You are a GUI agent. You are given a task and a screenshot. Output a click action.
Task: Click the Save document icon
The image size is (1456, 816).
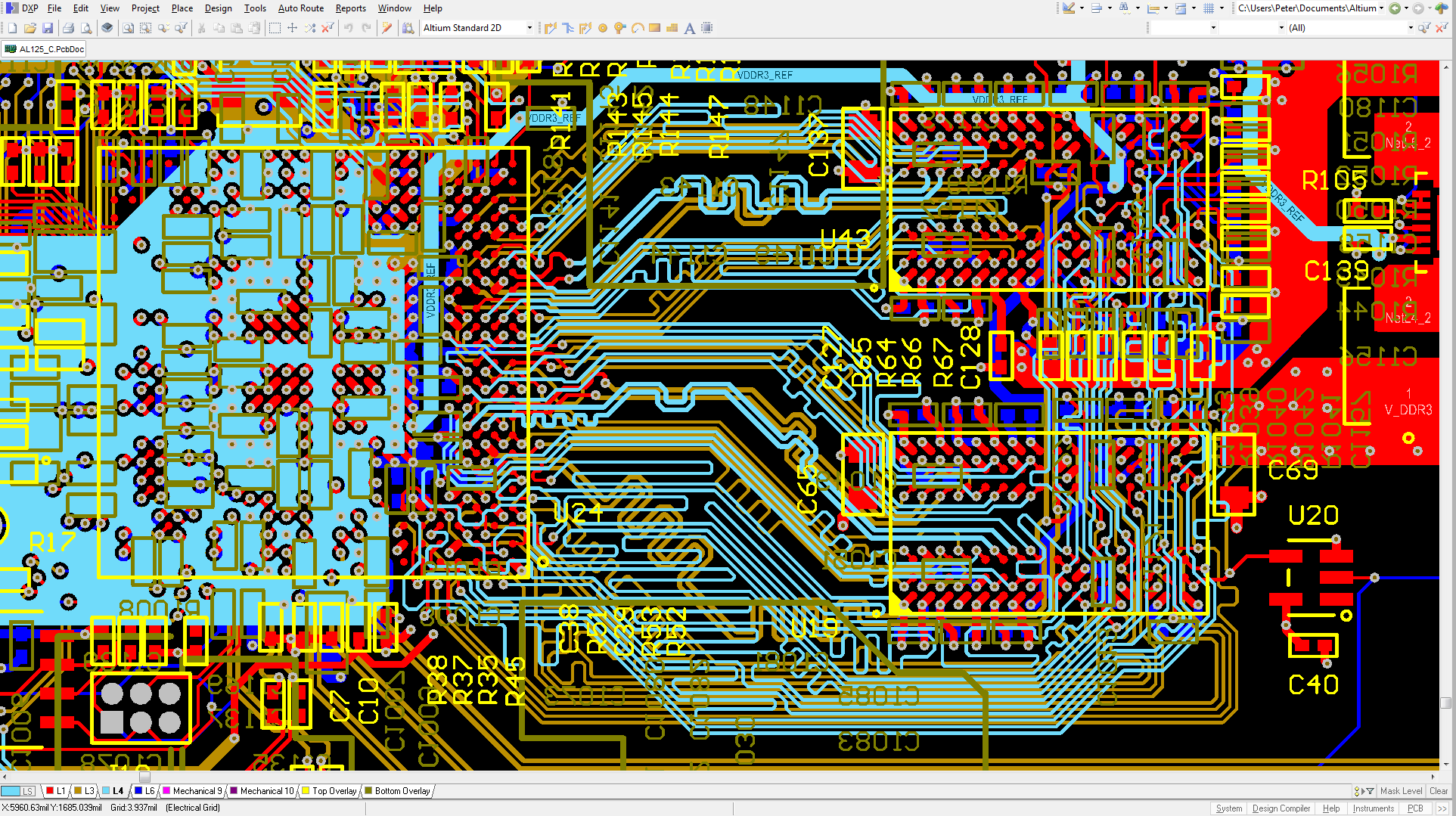tap(48, 28)
